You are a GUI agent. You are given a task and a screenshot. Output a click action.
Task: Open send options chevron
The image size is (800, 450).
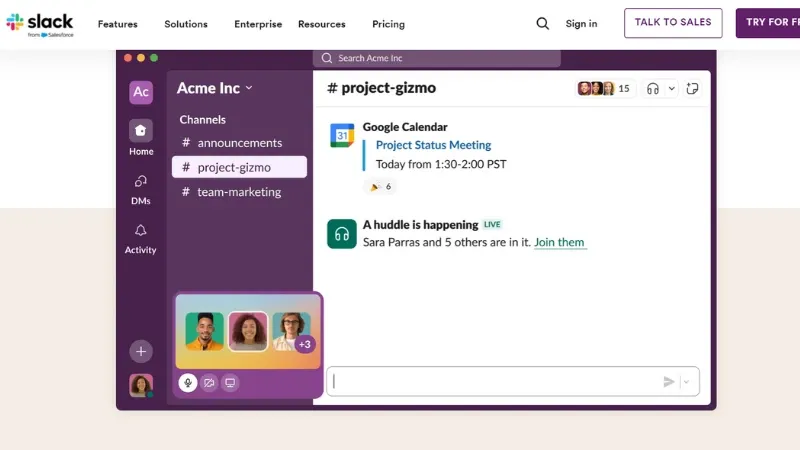(687, 382)
